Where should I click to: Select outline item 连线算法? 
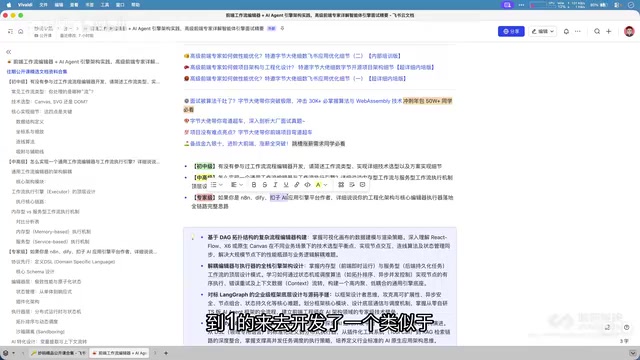point(25,142)
